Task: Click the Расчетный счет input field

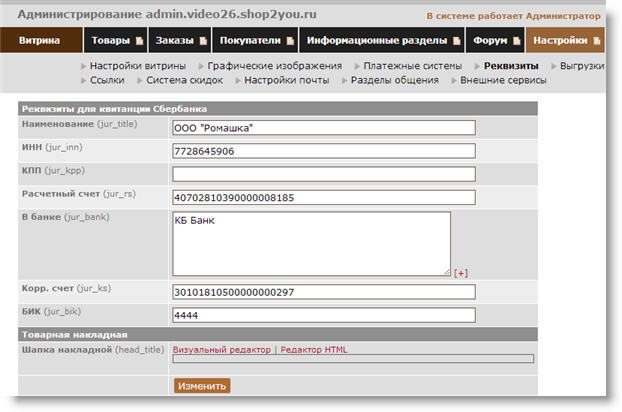Action: click(x=324, y=197)
